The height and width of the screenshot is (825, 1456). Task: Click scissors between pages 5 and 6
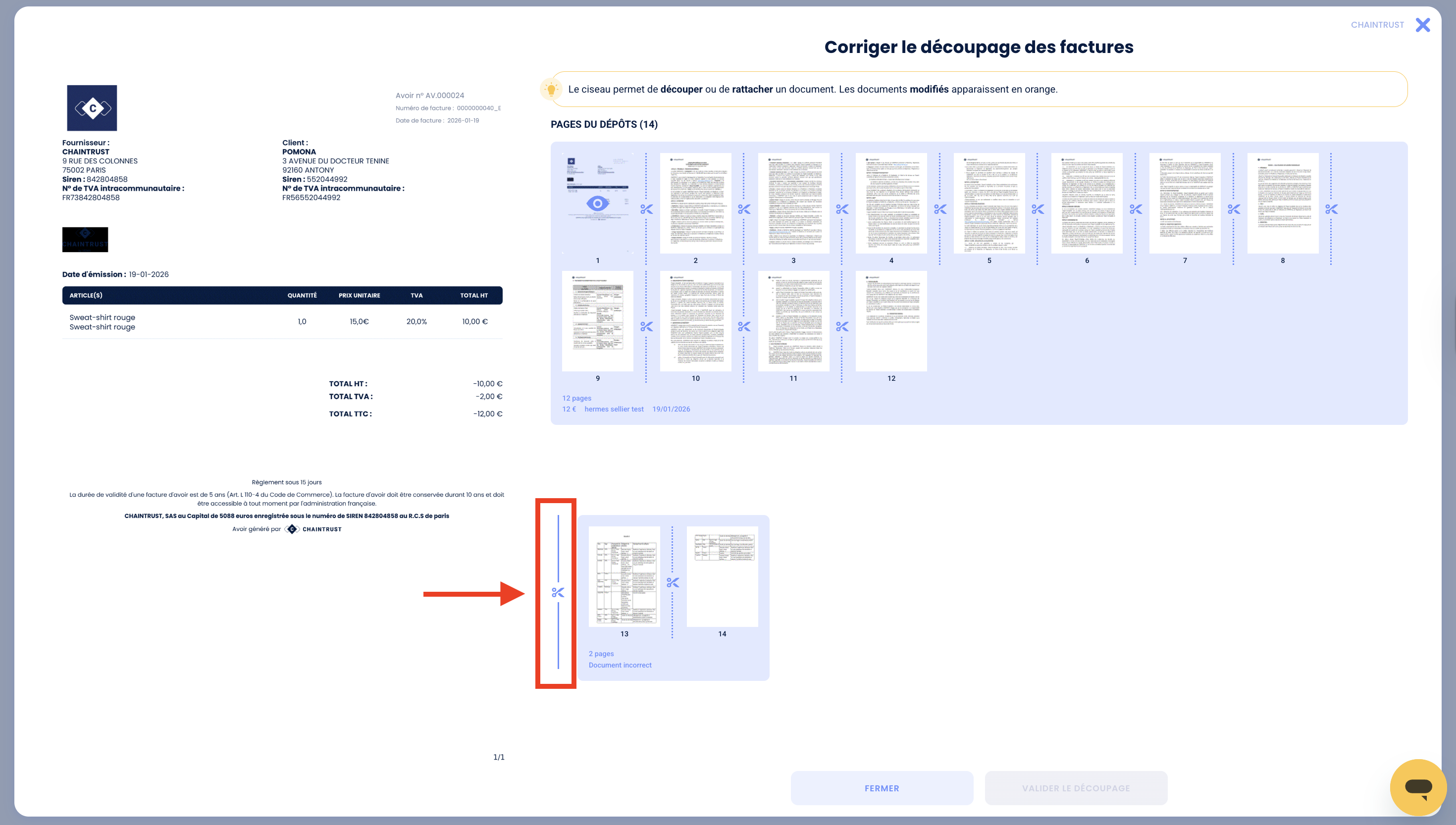pyautogui.click(x=1038, y=209)
